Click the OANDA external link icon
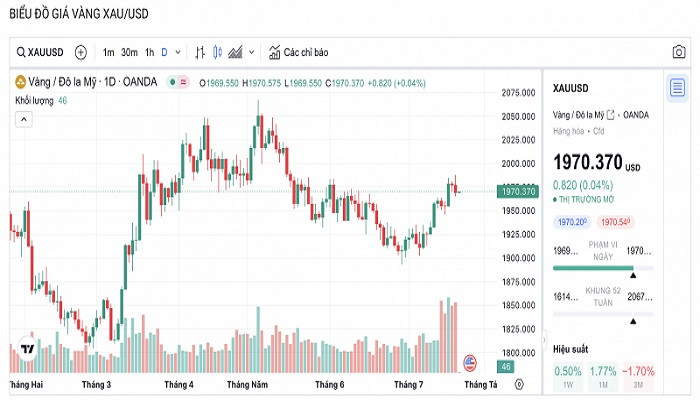Screen dimensions: 700x400 click(611, 115)
